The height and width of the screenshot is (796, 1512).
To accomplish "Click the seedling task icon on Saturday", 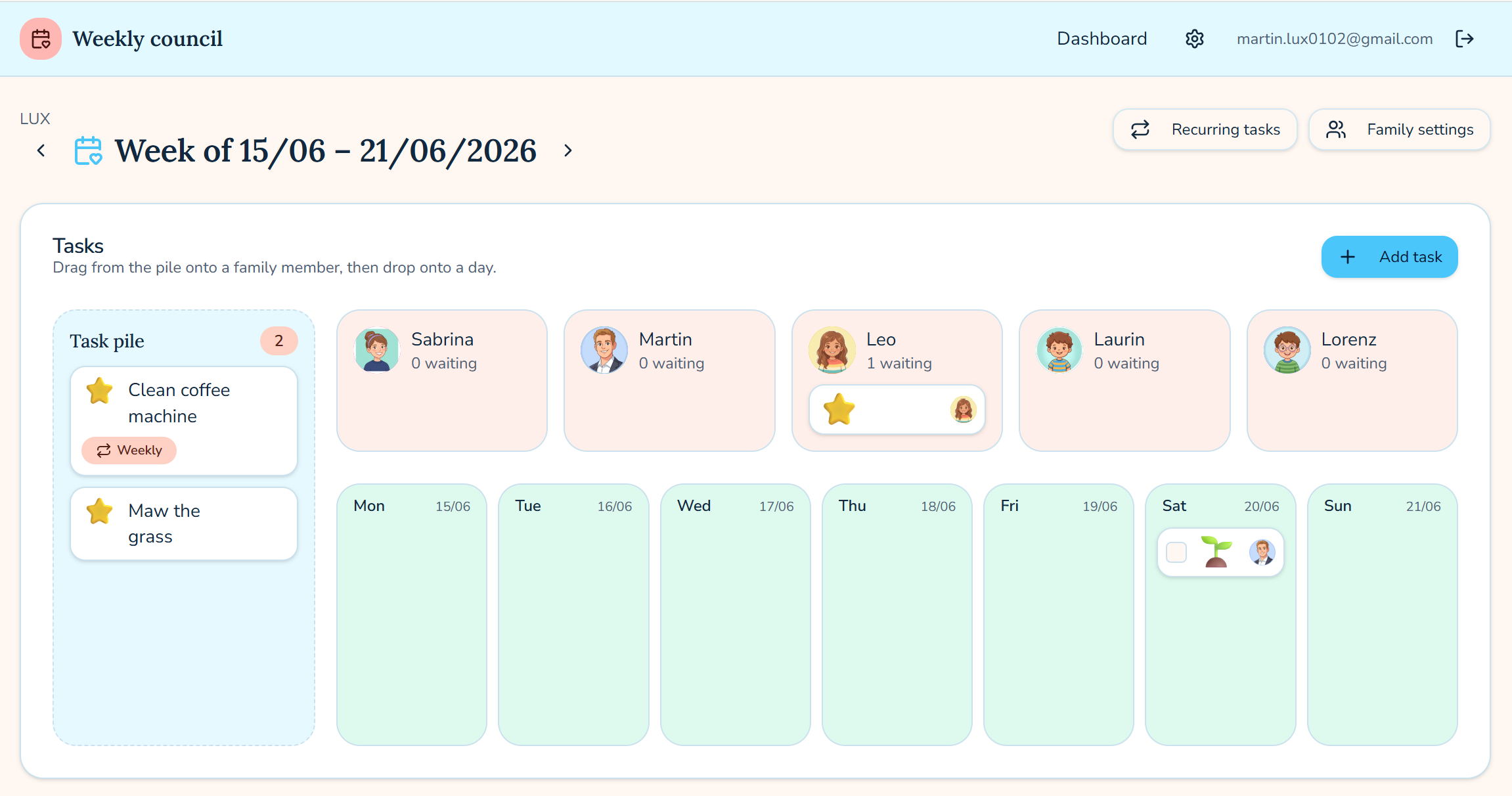I will point(1216,552).
